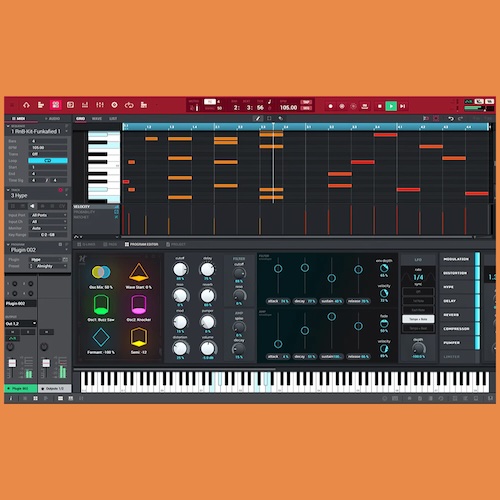Toggle the MODULATION effect switch
This screenshot has width=500, height=500.
pyautogui.click(x=477, y=259)
